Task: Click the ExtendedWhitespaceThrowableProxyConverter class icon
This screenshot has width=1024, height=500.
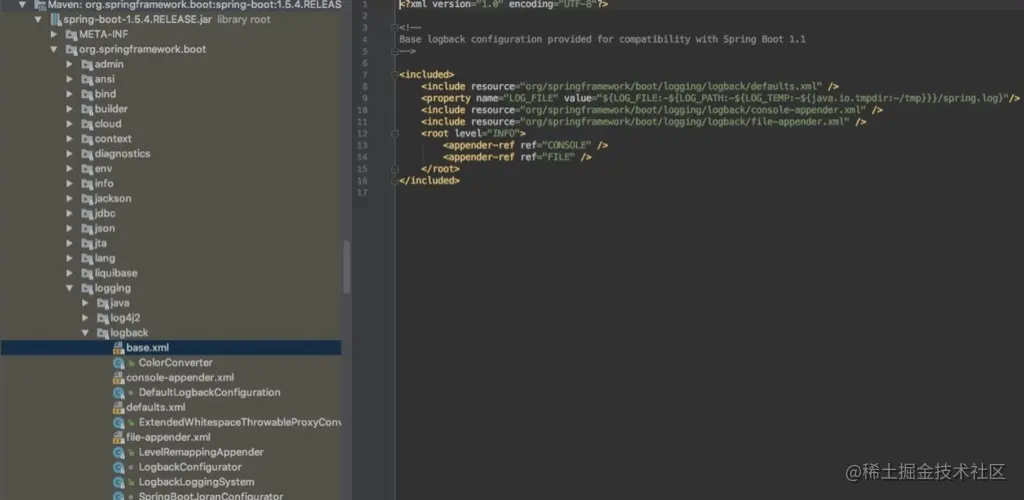Action: [x=118, y=422]
